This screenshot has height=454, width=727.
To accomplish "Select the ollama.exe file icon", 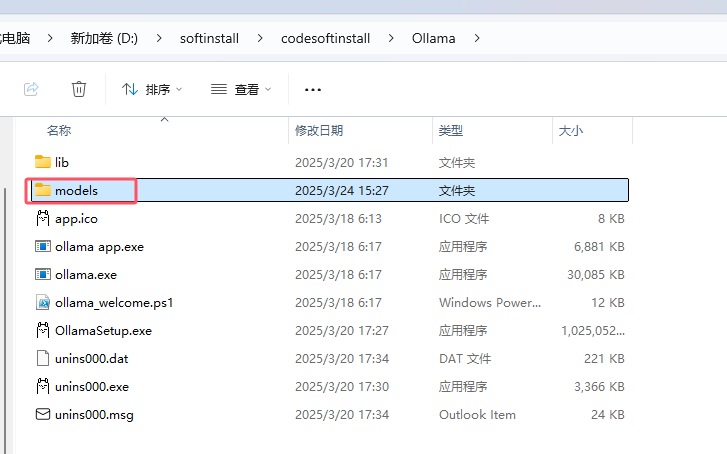I will click(43, 274).
